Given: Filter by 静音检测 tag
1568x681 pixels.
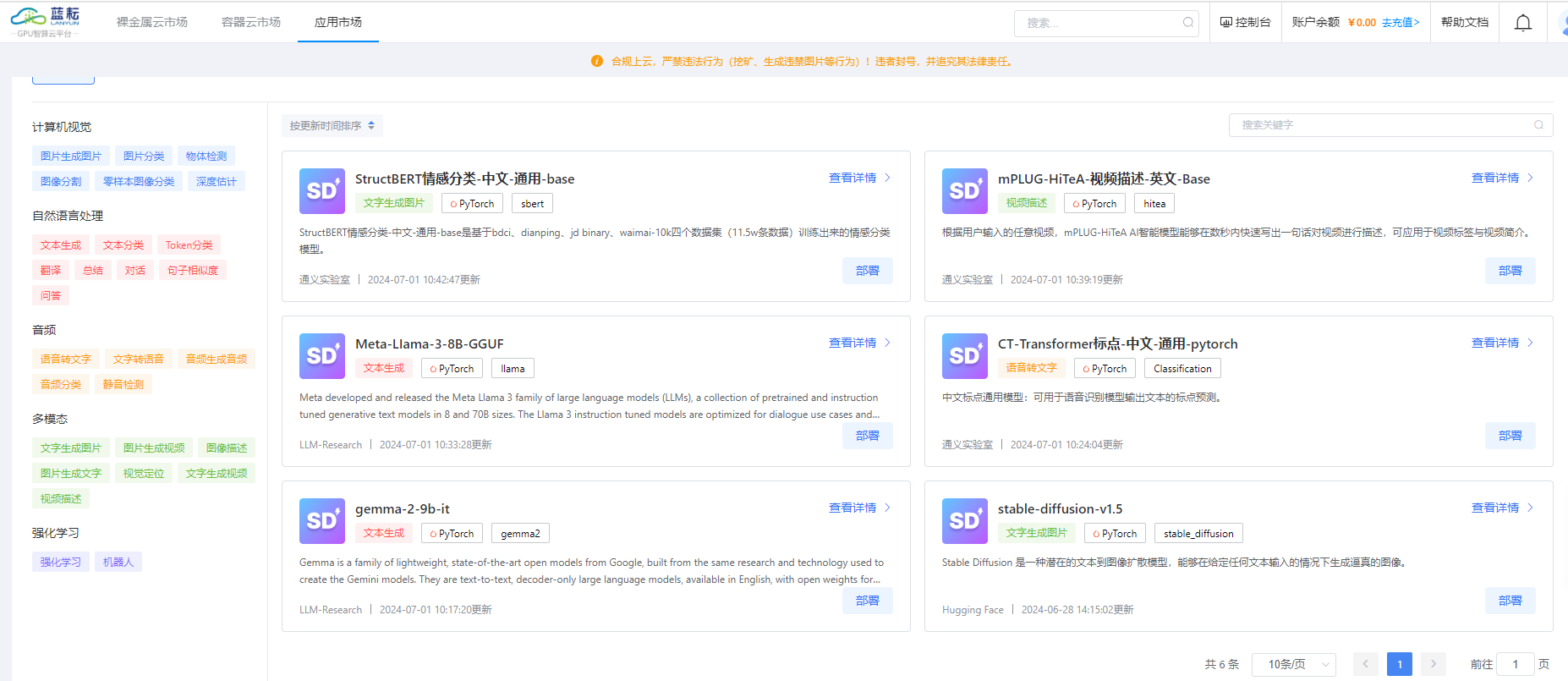Looking at the screenshot, I should pos(123,385).
